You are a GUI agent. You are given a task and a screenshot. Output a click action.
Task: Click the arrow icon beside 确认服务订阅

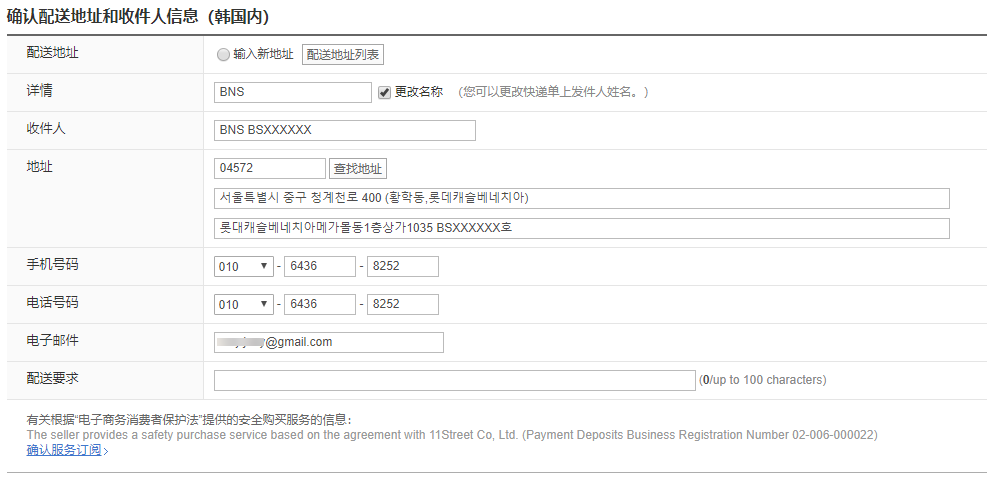[x=106, y=451]
